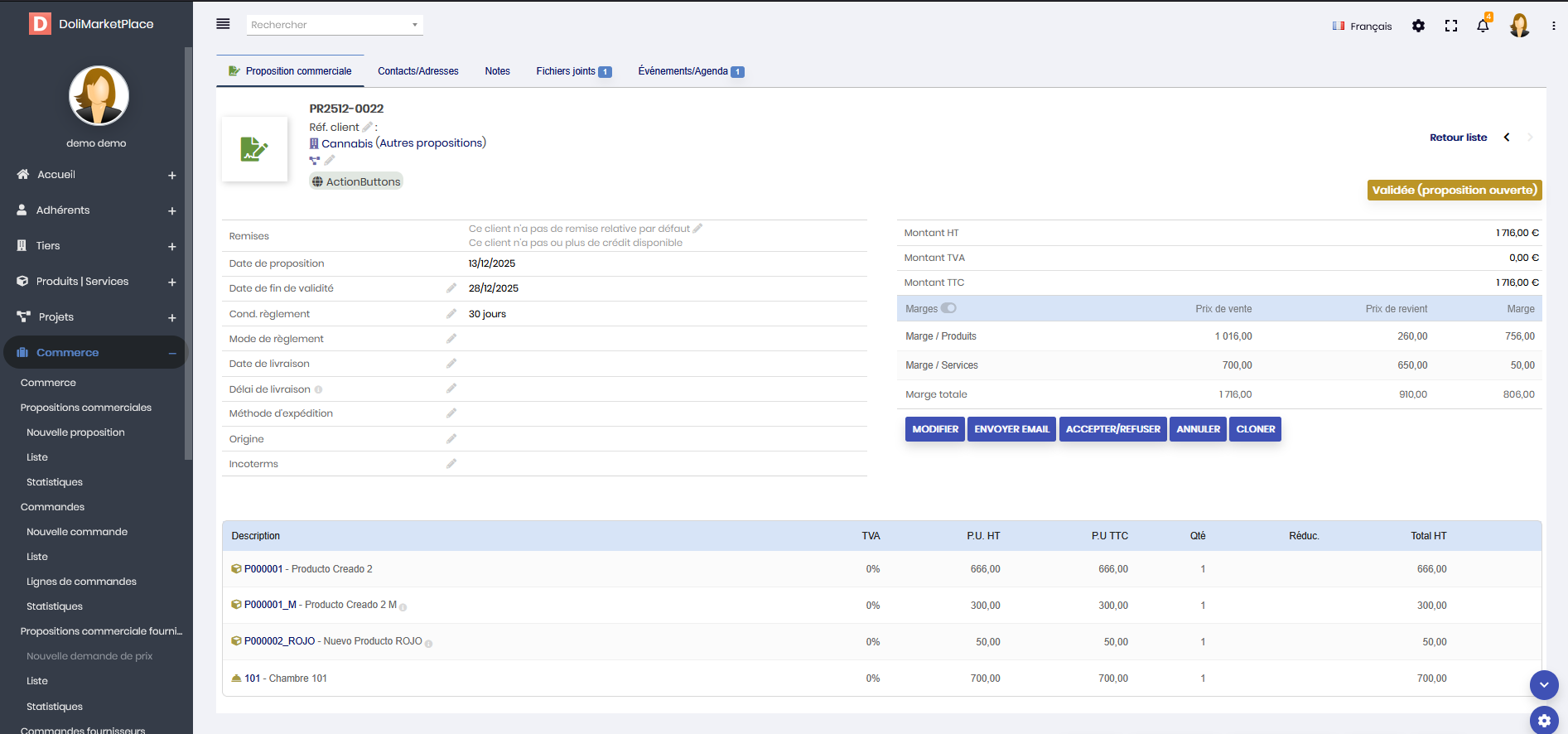
Task: Edit Mode de règlement with pencil icon
Action: 451,339
